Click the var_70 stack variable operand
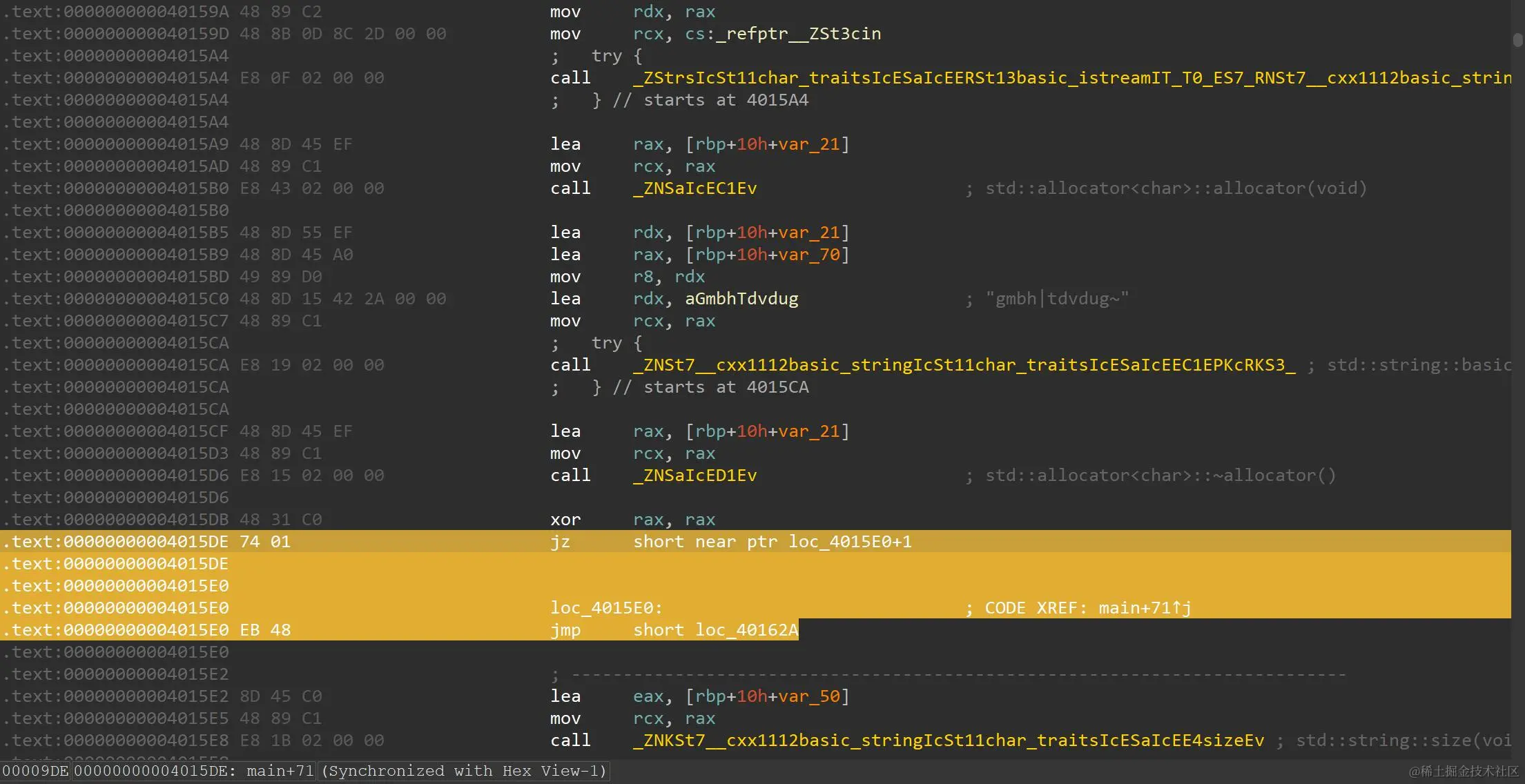Image resolution: width=1525 pixels, height=784 pixels. 809,255
